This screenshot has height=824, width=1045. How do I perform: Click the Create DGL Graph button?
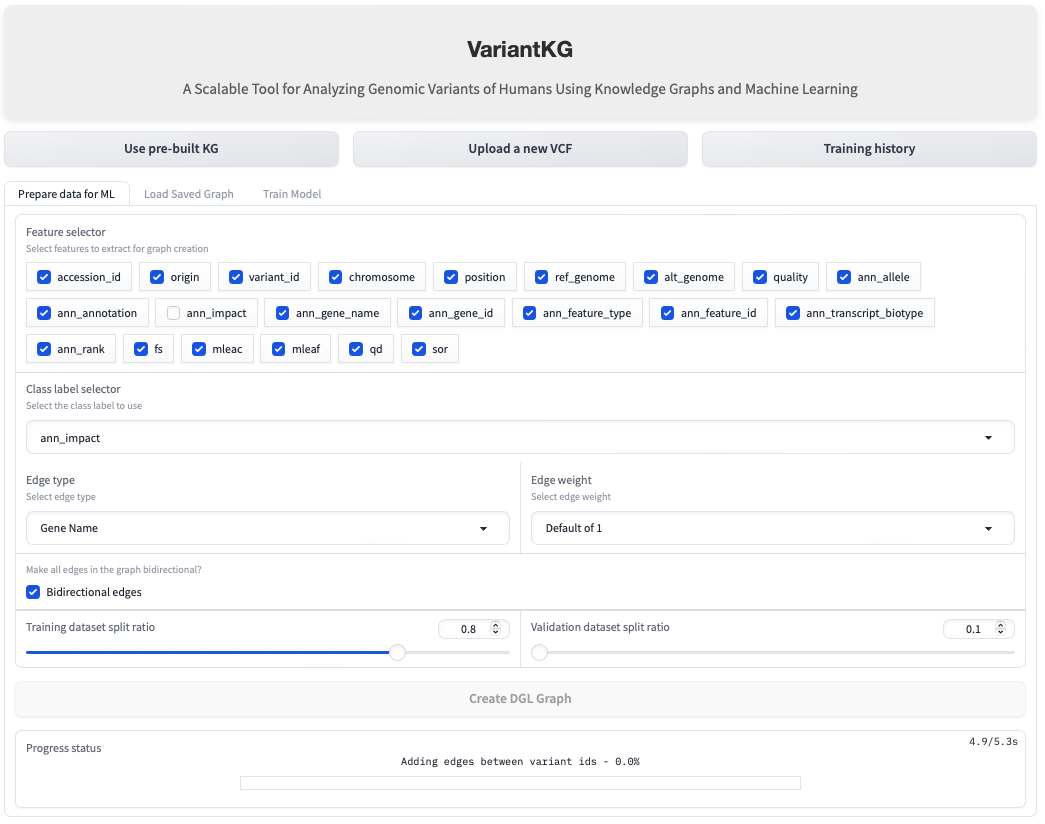click(520, 699)
